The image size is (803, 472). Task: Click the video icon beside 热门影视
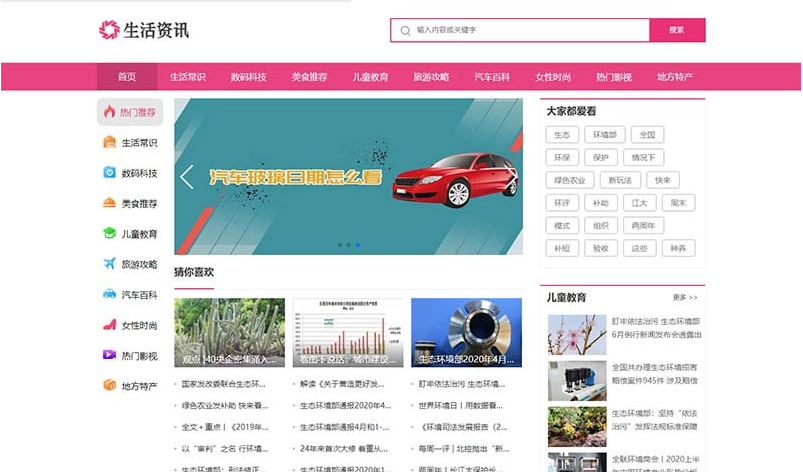click(109, 354)
